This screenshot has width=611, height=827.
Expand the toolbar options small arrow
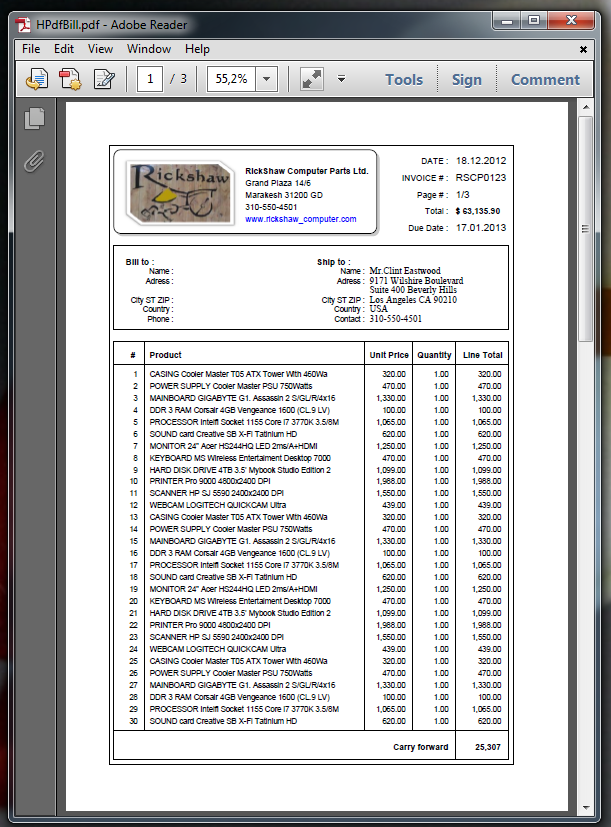point(341,79)
